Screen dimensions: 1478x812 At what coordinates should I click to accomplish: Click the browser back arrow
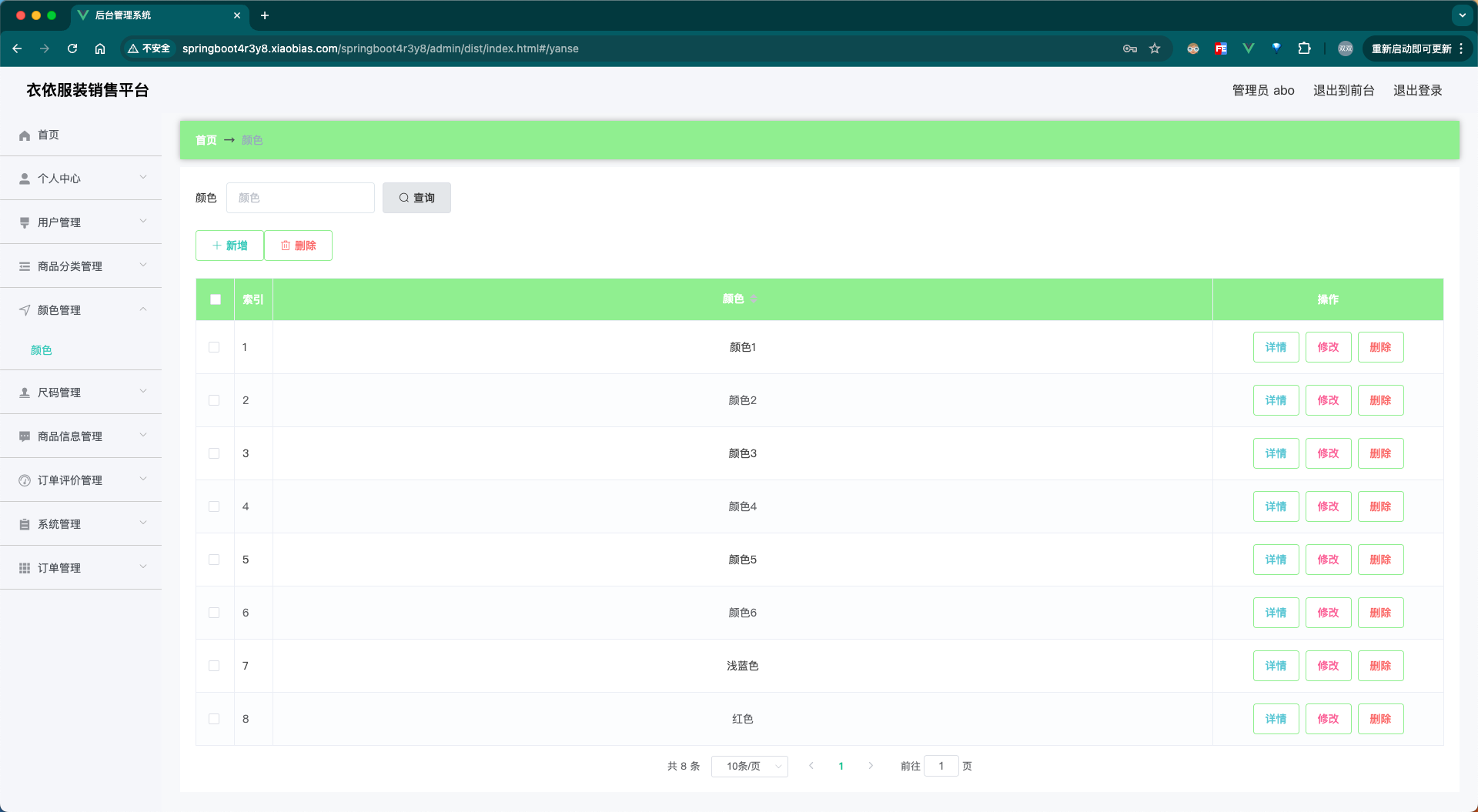pos(17,48)
